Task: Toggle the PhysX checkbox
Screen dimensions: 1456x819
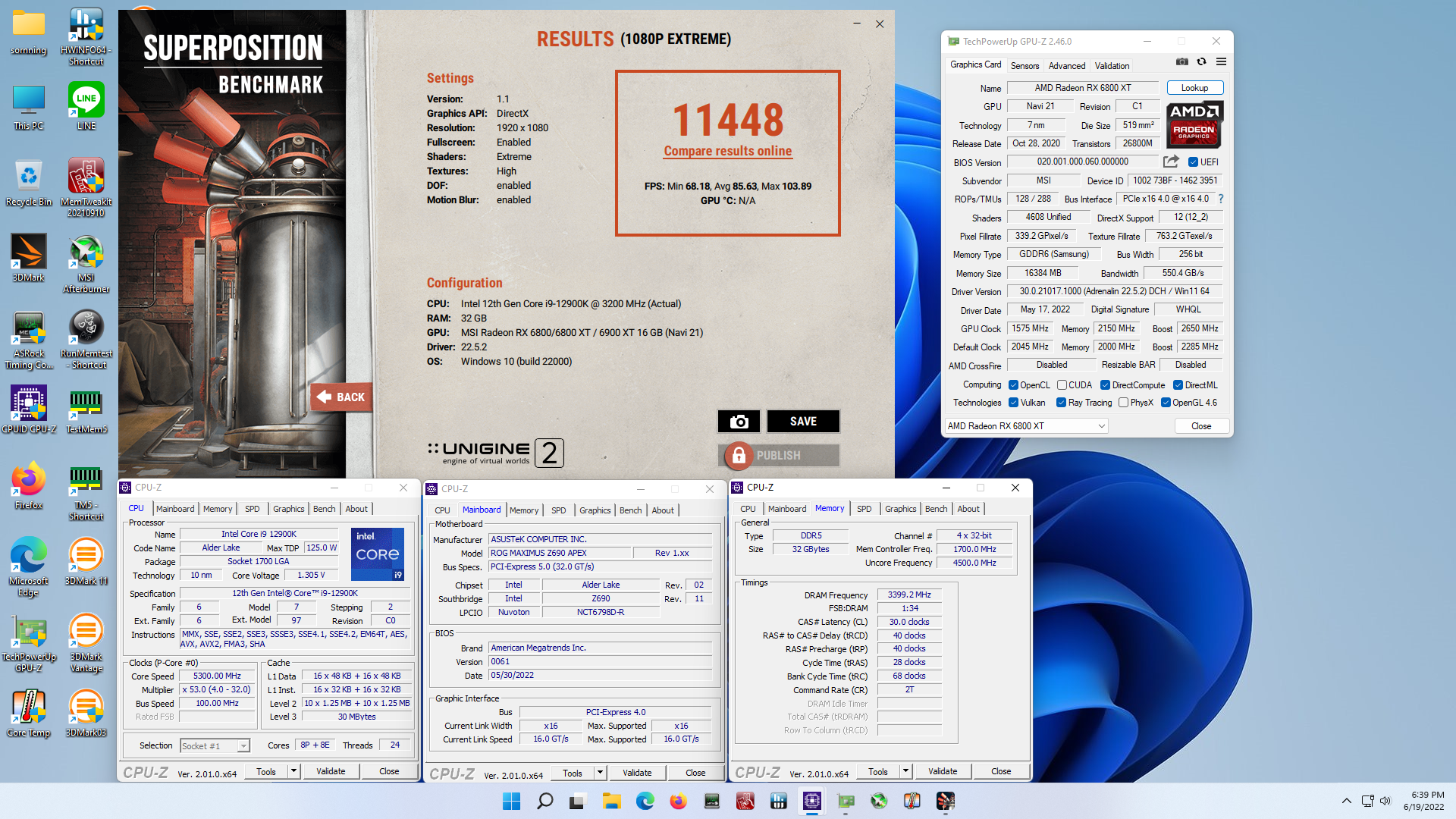Action: pos(1123,403)
